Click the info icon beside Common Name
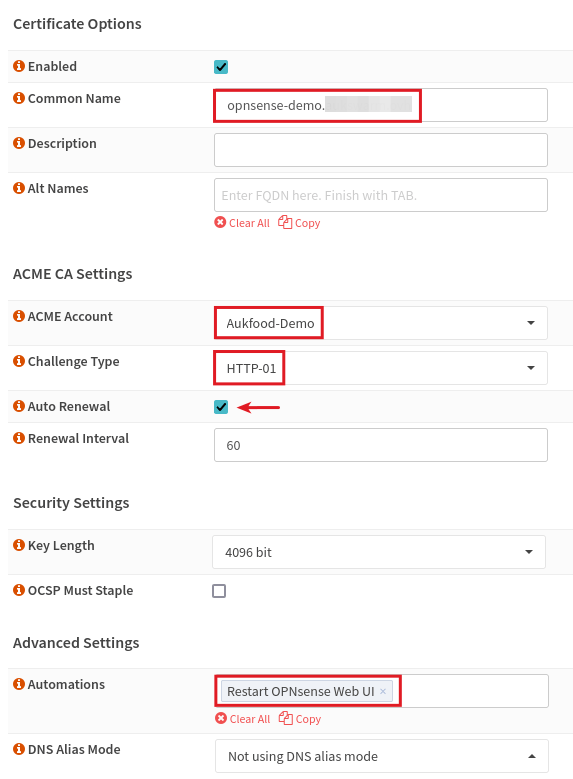573x779 pixels. pyautogui.click(x=19, y=98)
